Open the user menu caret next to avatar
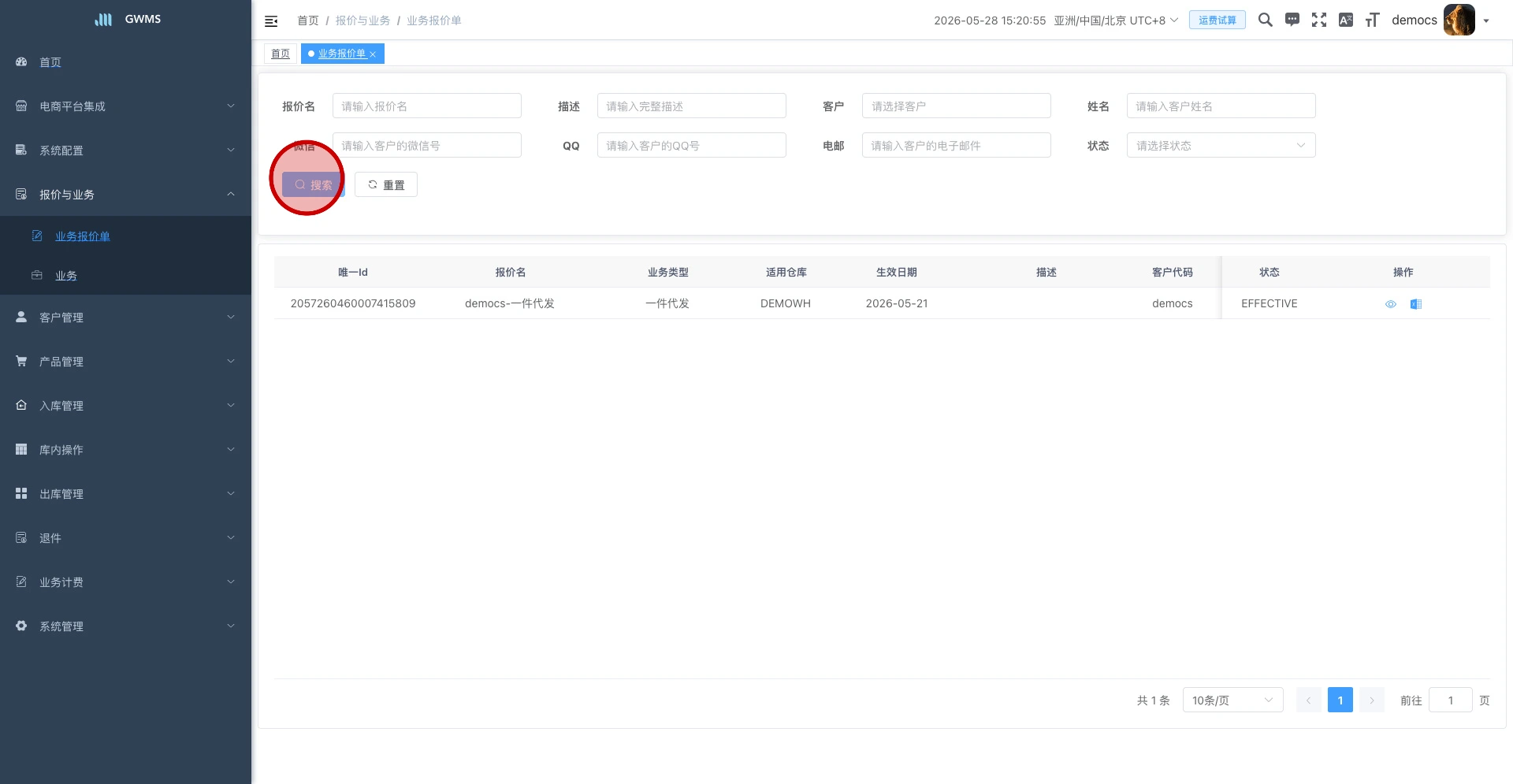This screenshot has height=784, width=1513. [1486, 21]
